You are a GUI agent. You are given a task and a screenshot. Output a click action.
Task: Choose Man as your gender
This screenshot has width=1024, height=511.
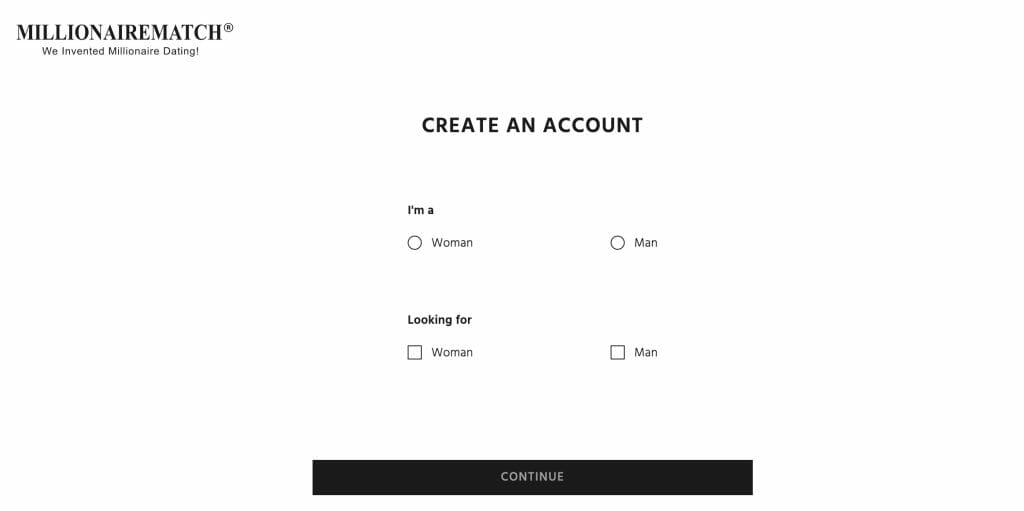coord(618,243)
